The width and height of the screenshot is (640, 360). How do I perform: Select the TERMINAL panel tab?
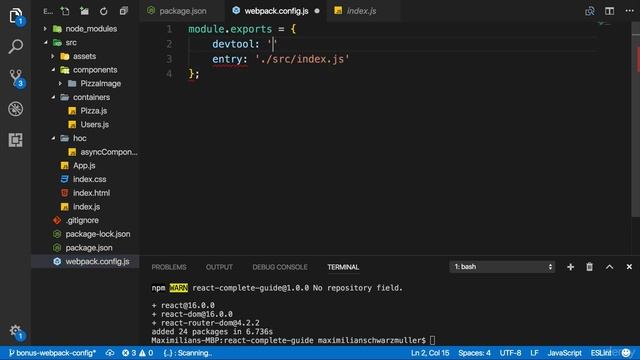(x=343, y=267)
